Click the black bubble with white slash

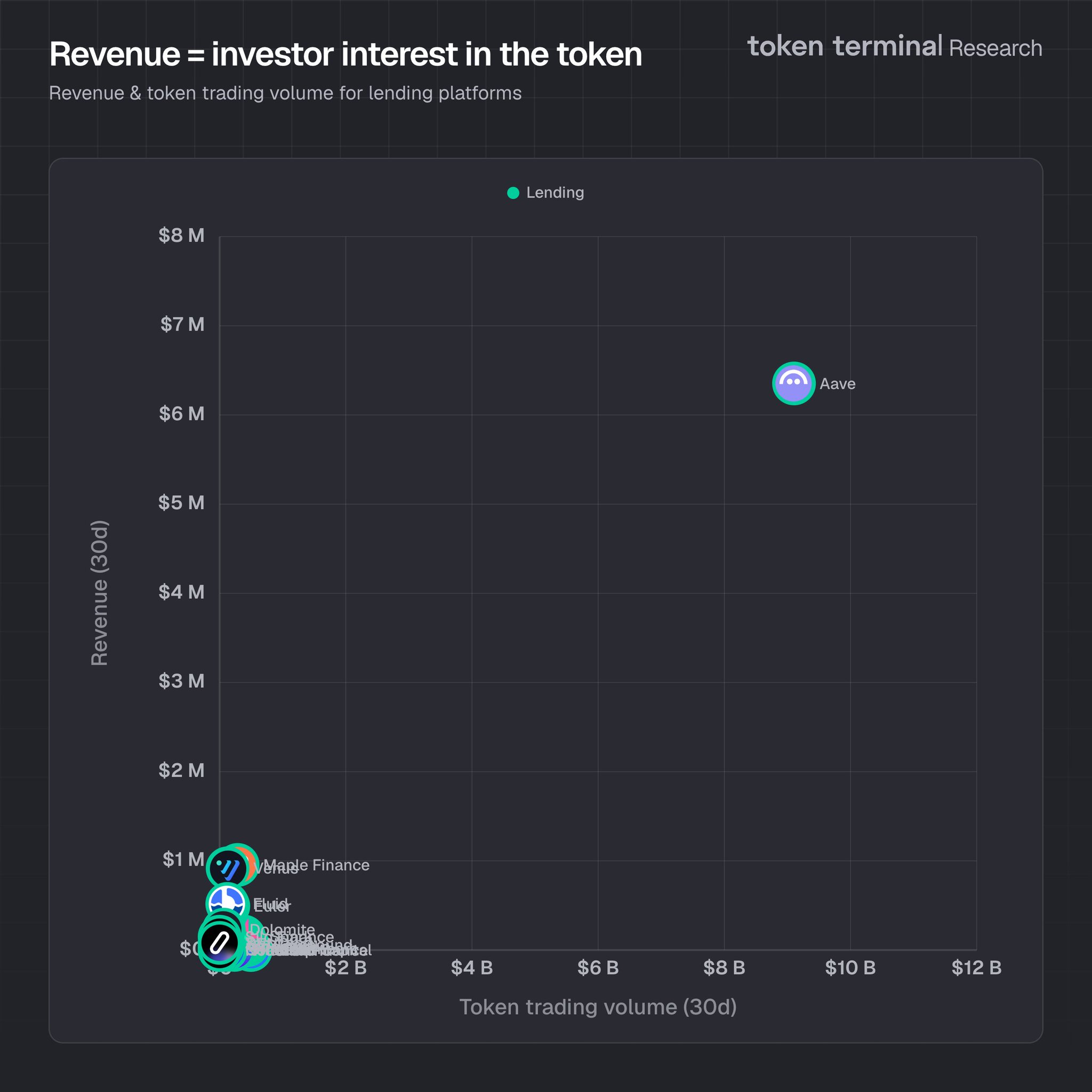coord(220,942)
